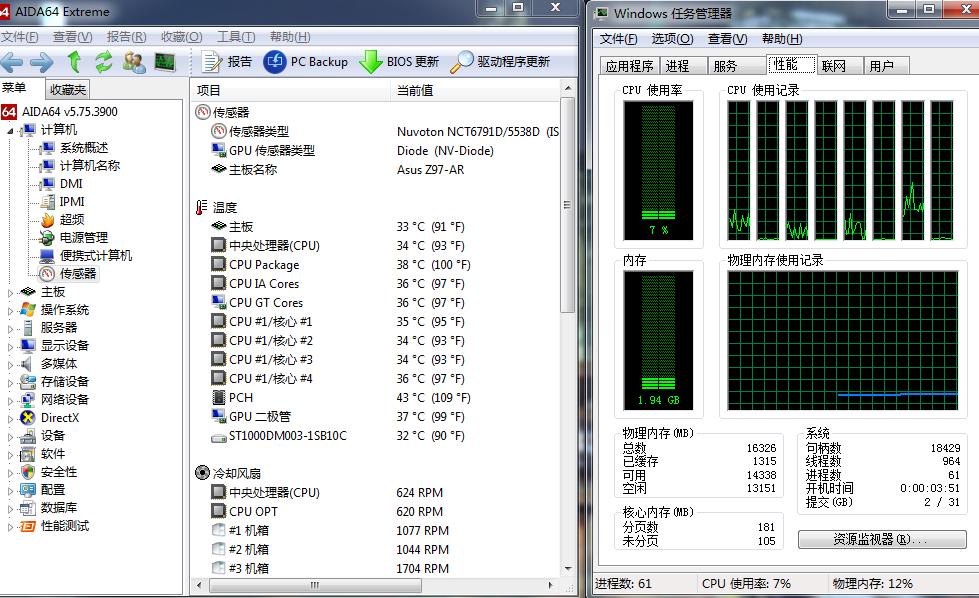The width and height of the screenshot is (979, 598).
Task: Click the green refresh icon in AIDA64
Action: (x=103, y=61)
